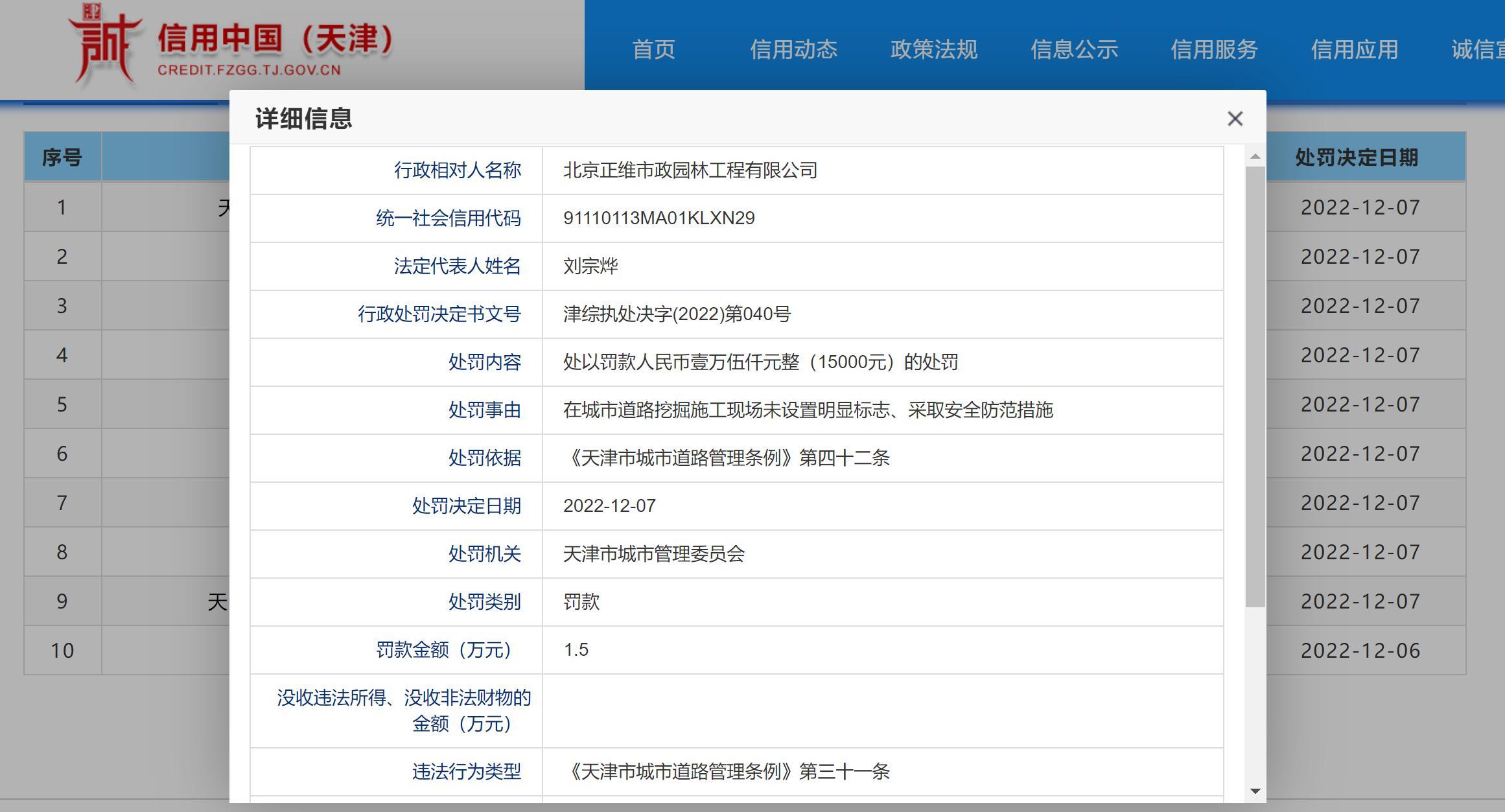The width and height of the screenshot is (1505, 812).
Task: Close the 详细信息 dialog with the X
Action: pos(1235,119)
